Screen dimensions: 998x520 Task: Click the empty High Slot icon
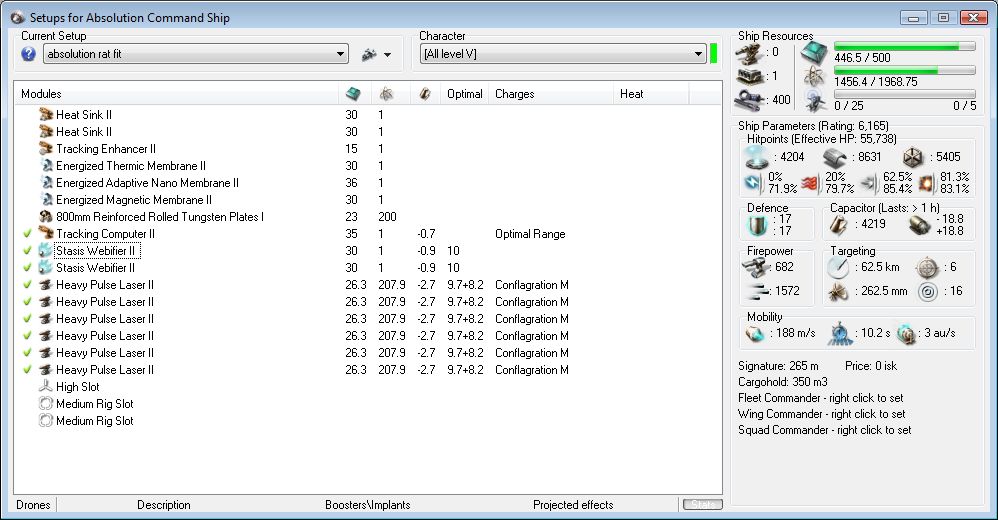[45, 386]
